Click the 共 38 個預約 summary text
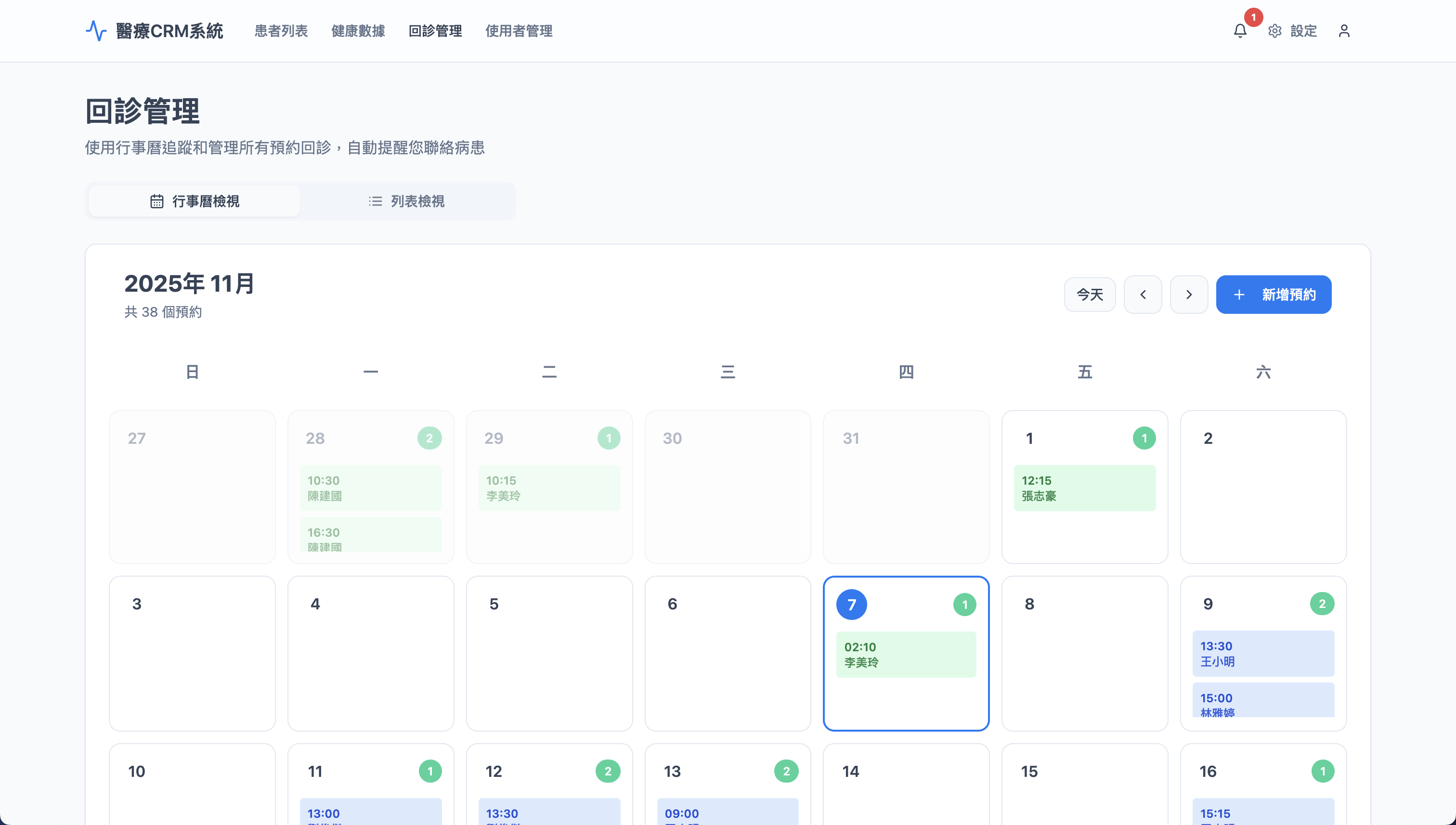The width and height of the screenshot is (1456, 825). [x=163, y=312]
